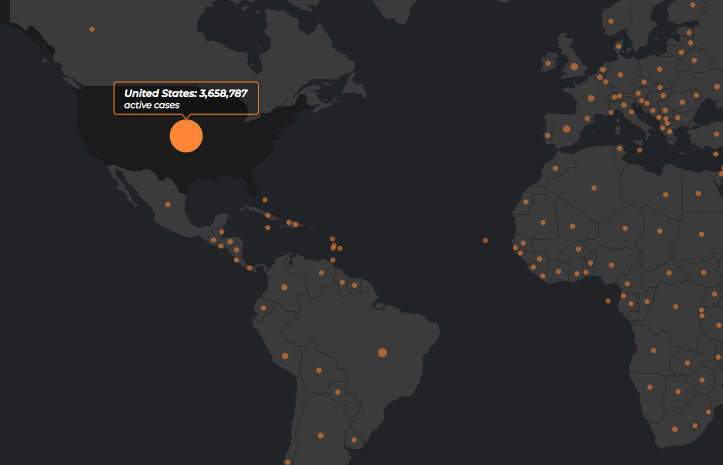Viewport: 723px width, 465px height.
Task: Click the Chad case marker
Action: (x=659, y=231)
